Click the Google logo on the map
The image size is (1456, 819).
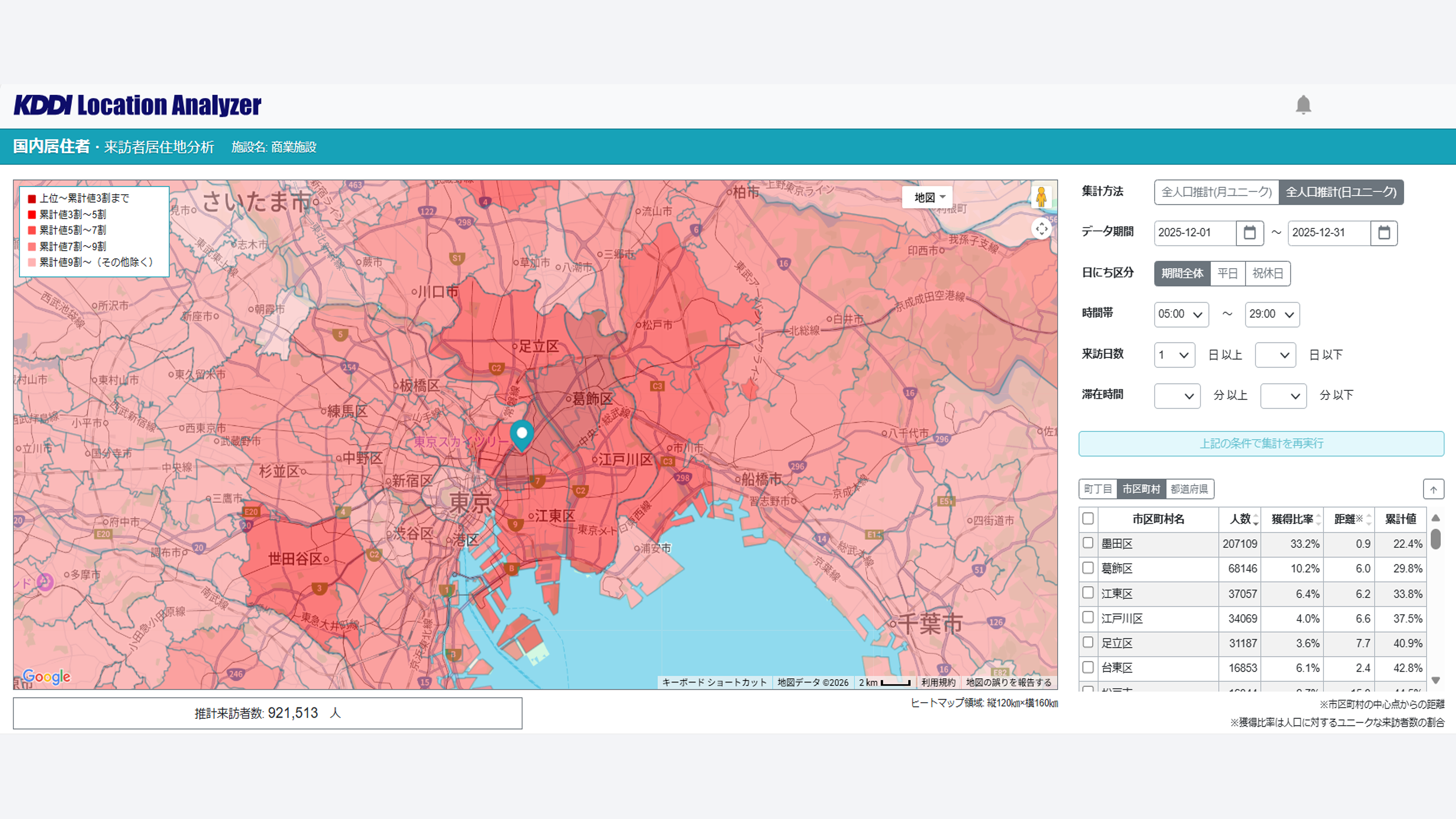[46, 676]
